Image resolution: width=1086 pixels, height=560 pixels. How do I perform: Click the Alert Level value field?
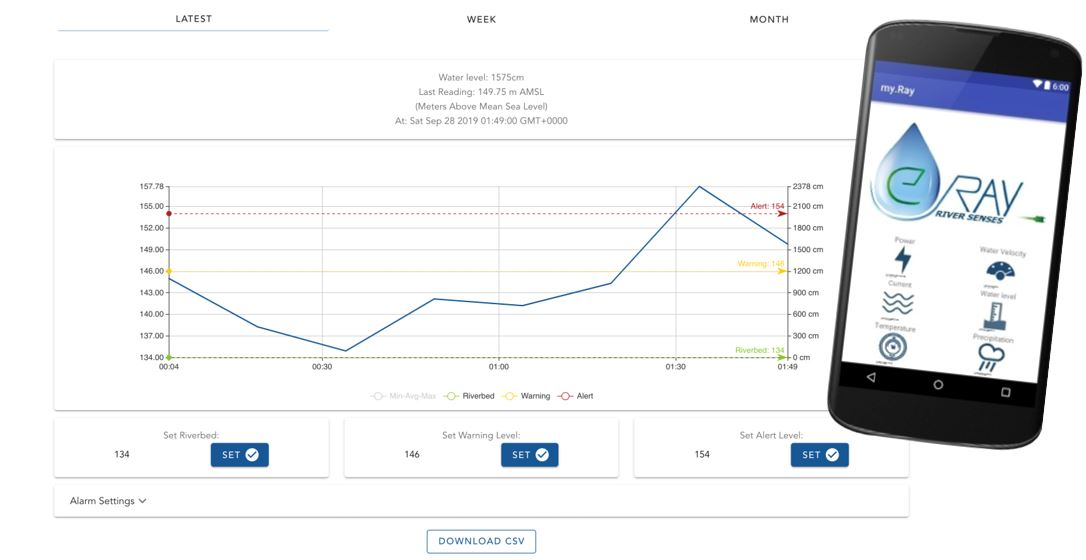tap(702, 455)
